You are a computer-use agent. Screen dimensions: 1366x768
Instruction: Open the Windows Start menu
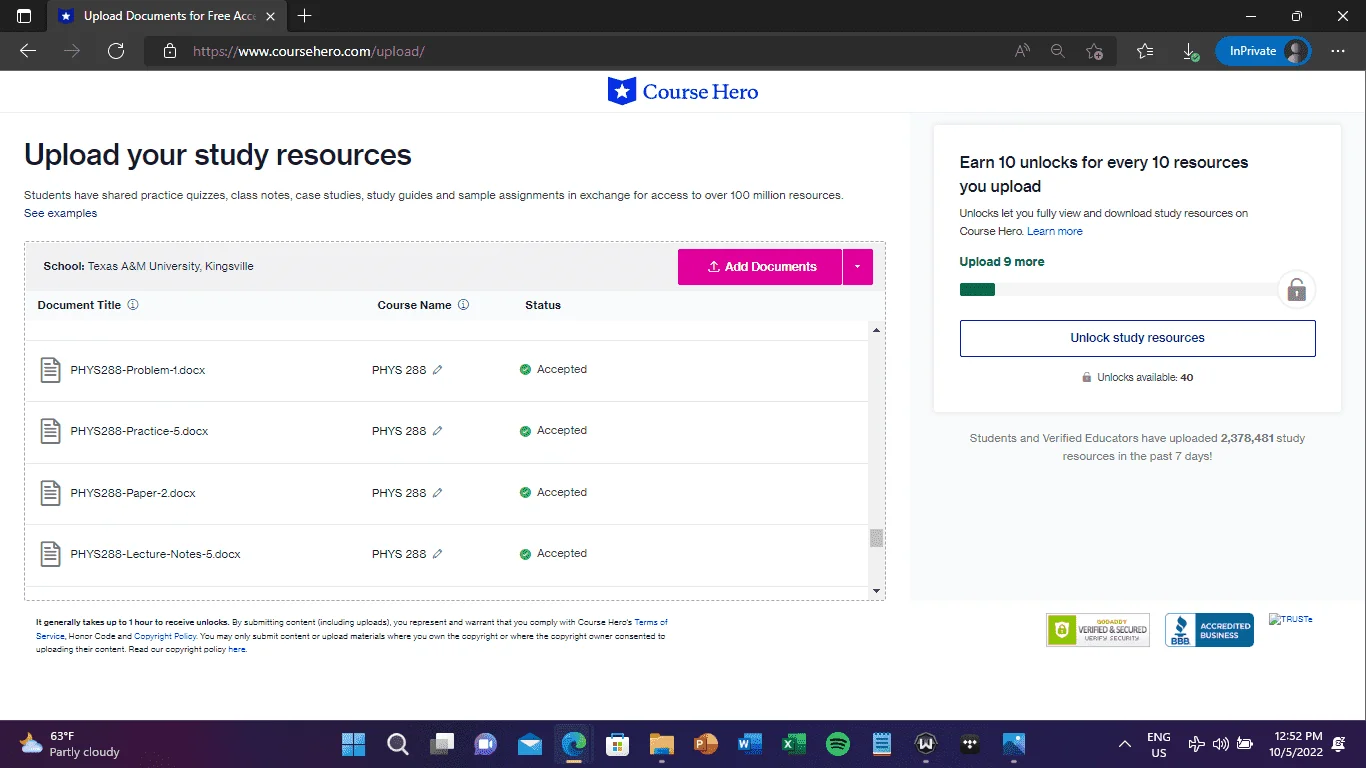click(354, 744)
